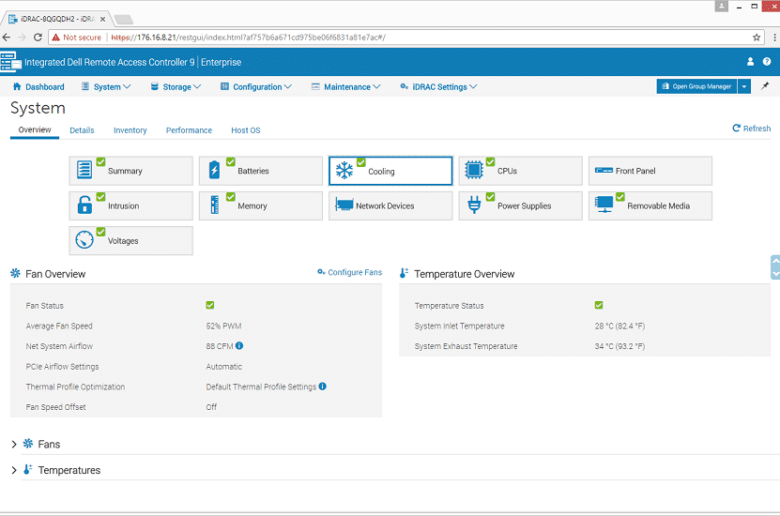Open the Memory tile
The image size is (780, 516).
(x=261, y=206)
